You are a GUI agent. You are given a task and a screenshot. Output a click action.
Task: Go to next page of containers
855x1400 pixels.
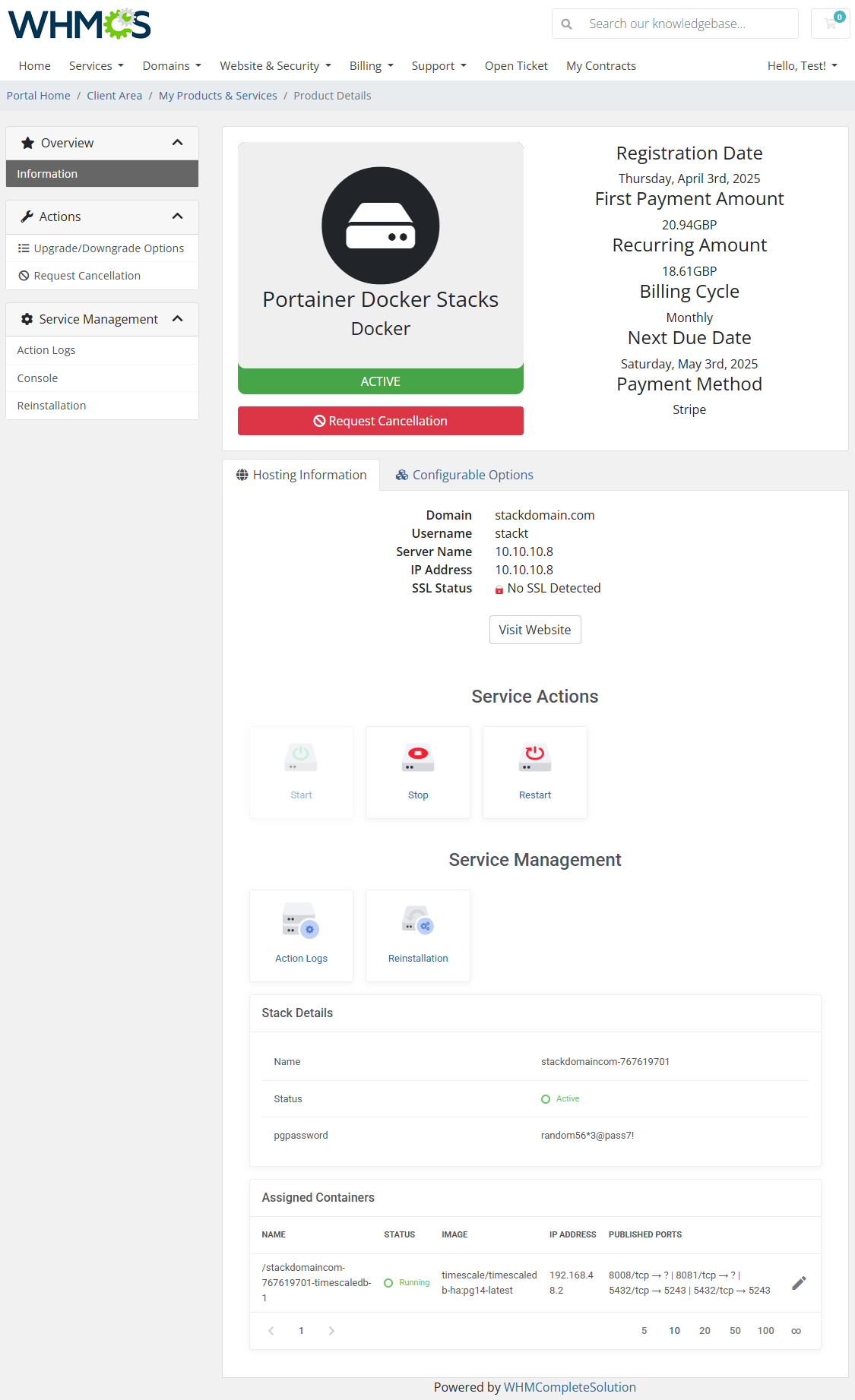tap(331, 1331)
